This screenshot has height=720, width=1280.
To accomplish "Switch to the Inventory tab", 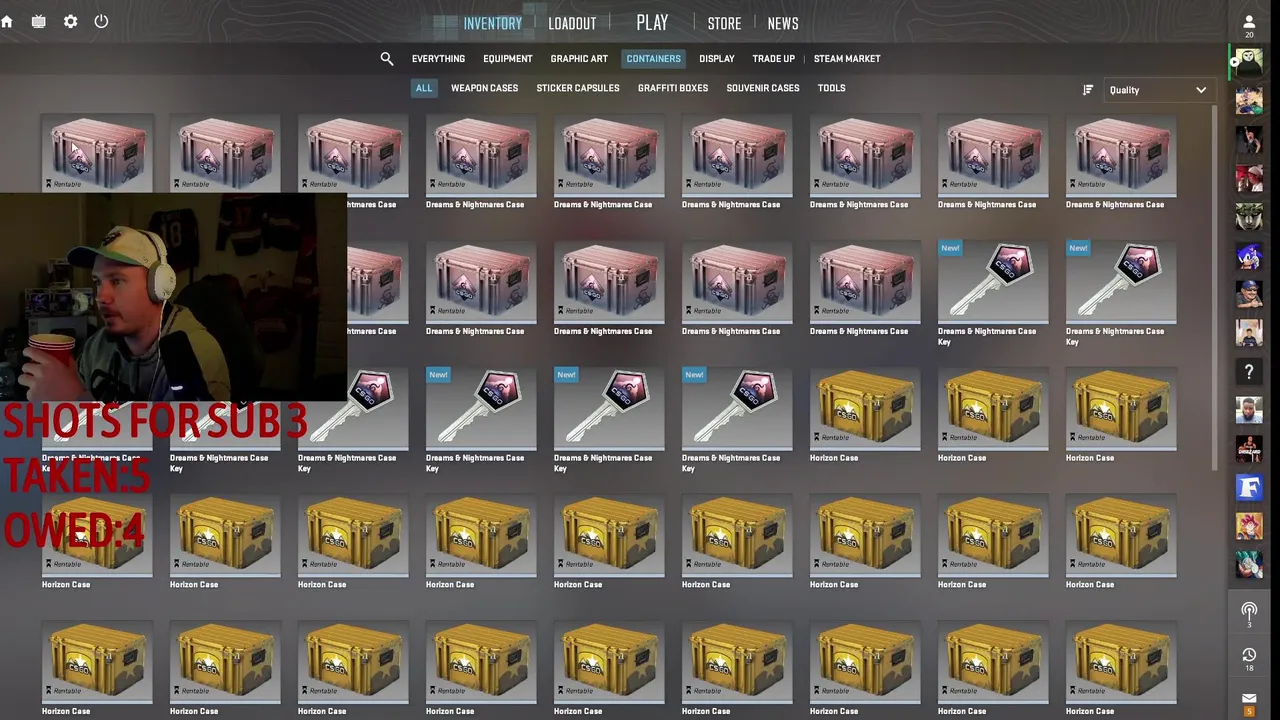I will pyautogui.click(x=492, y=23).
